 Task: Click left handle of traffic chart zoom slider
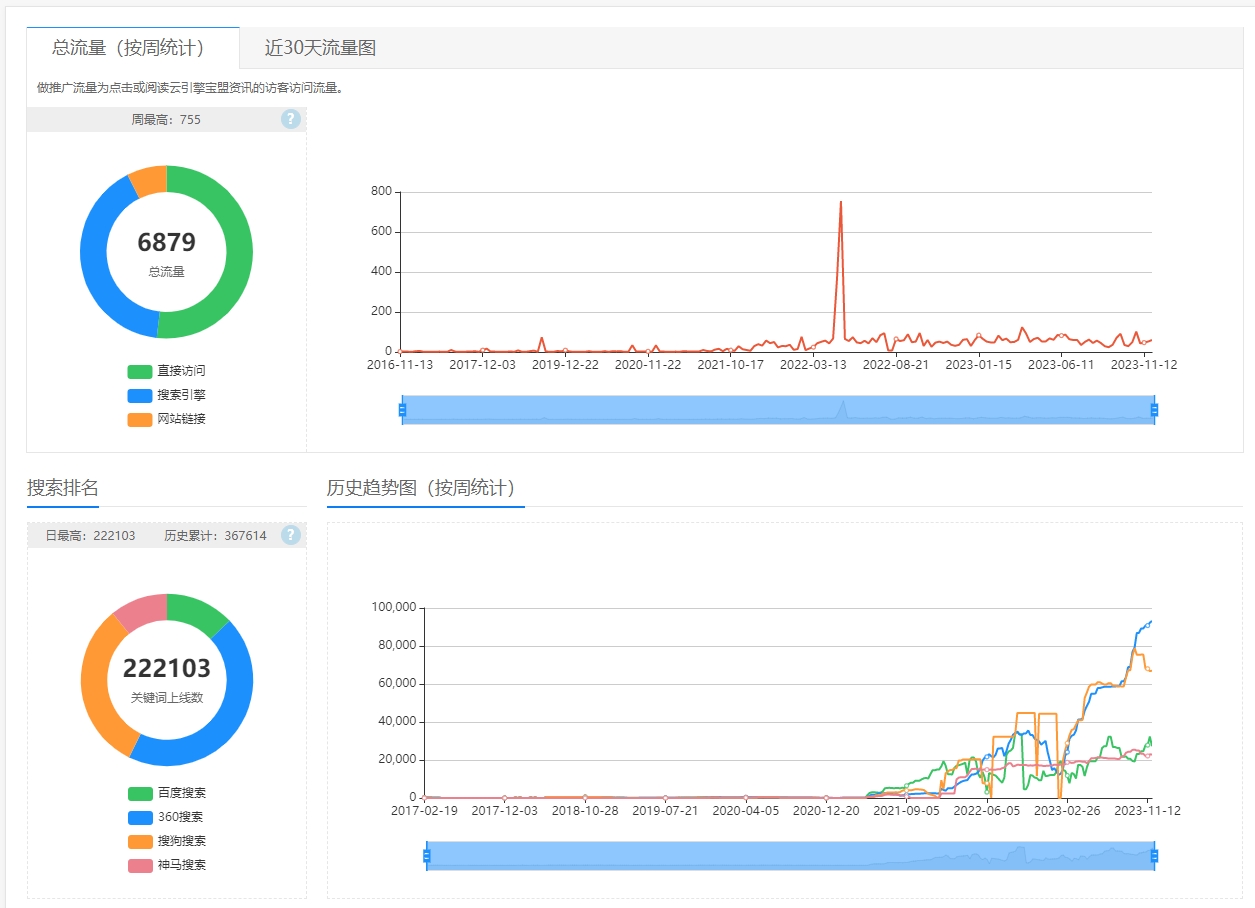403,410
